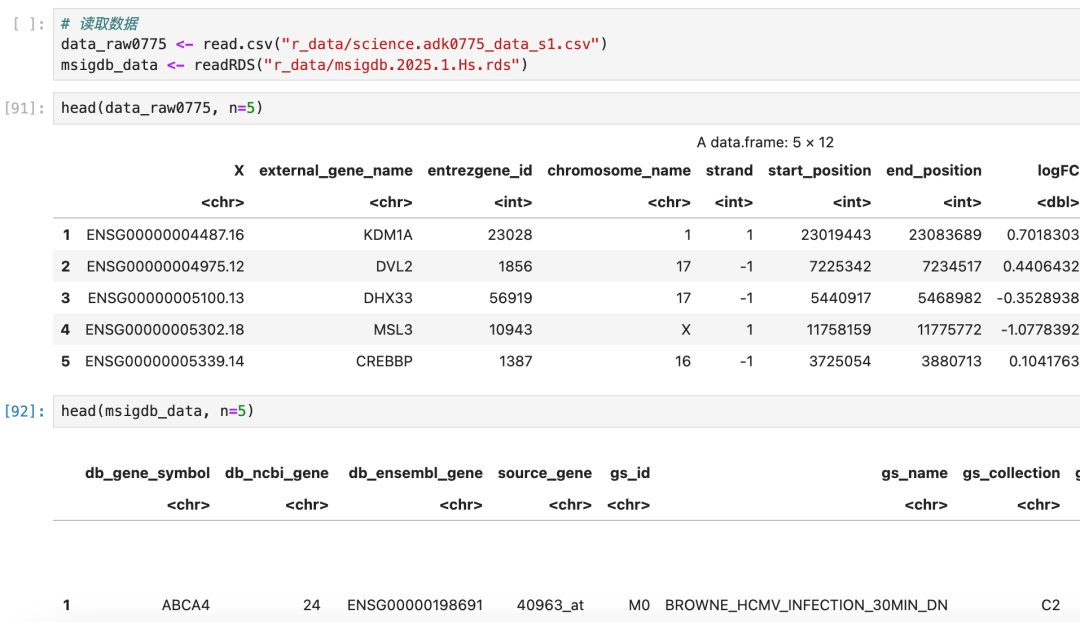Screen dimensions: 1080x622
Task: Click the DVL2 gene name cell
Action: coord(394,267)
